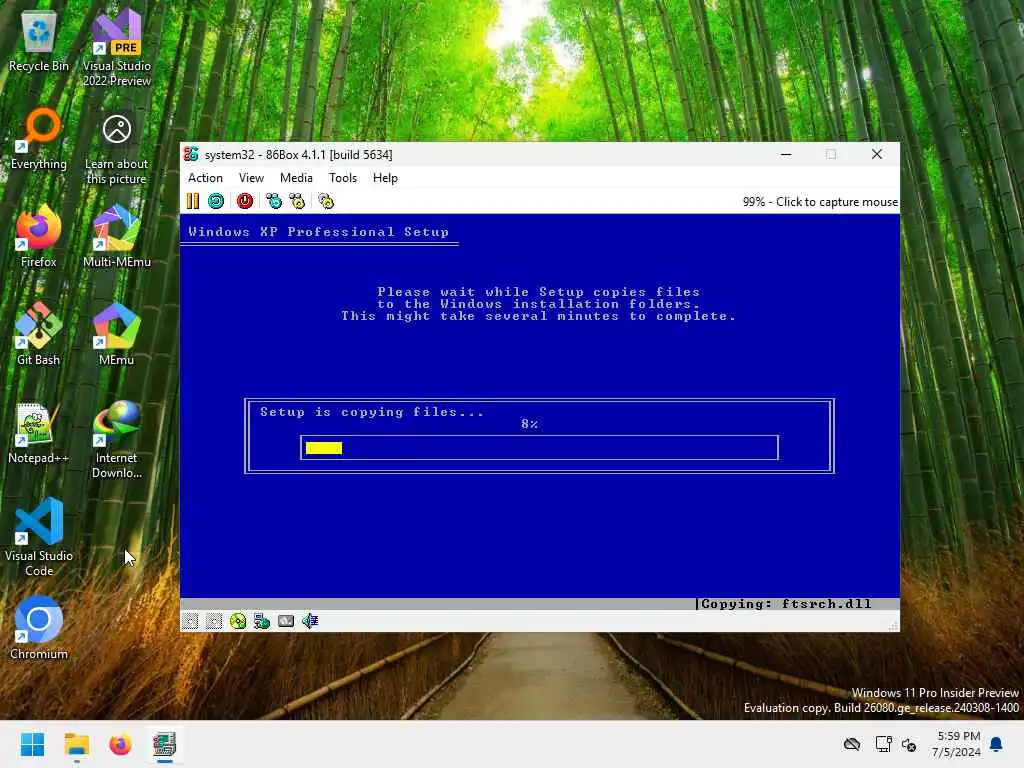Image resolution: width=1024 pixels, height=768 pixels.
Task: Click the muted volume tray icon
Action: [909, 744]
